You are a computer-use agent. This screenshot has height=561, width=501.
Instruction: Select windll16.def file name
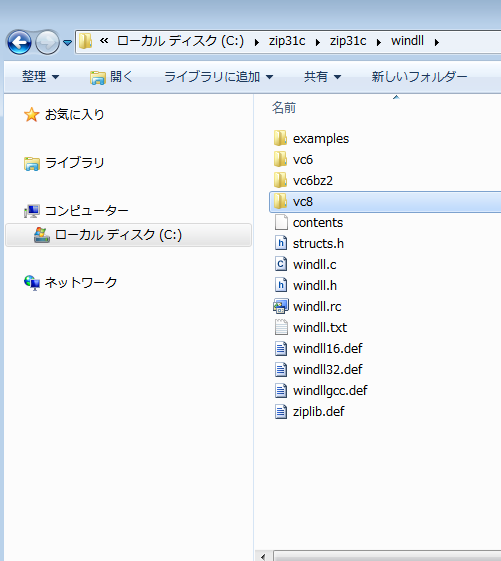point(328,348)
